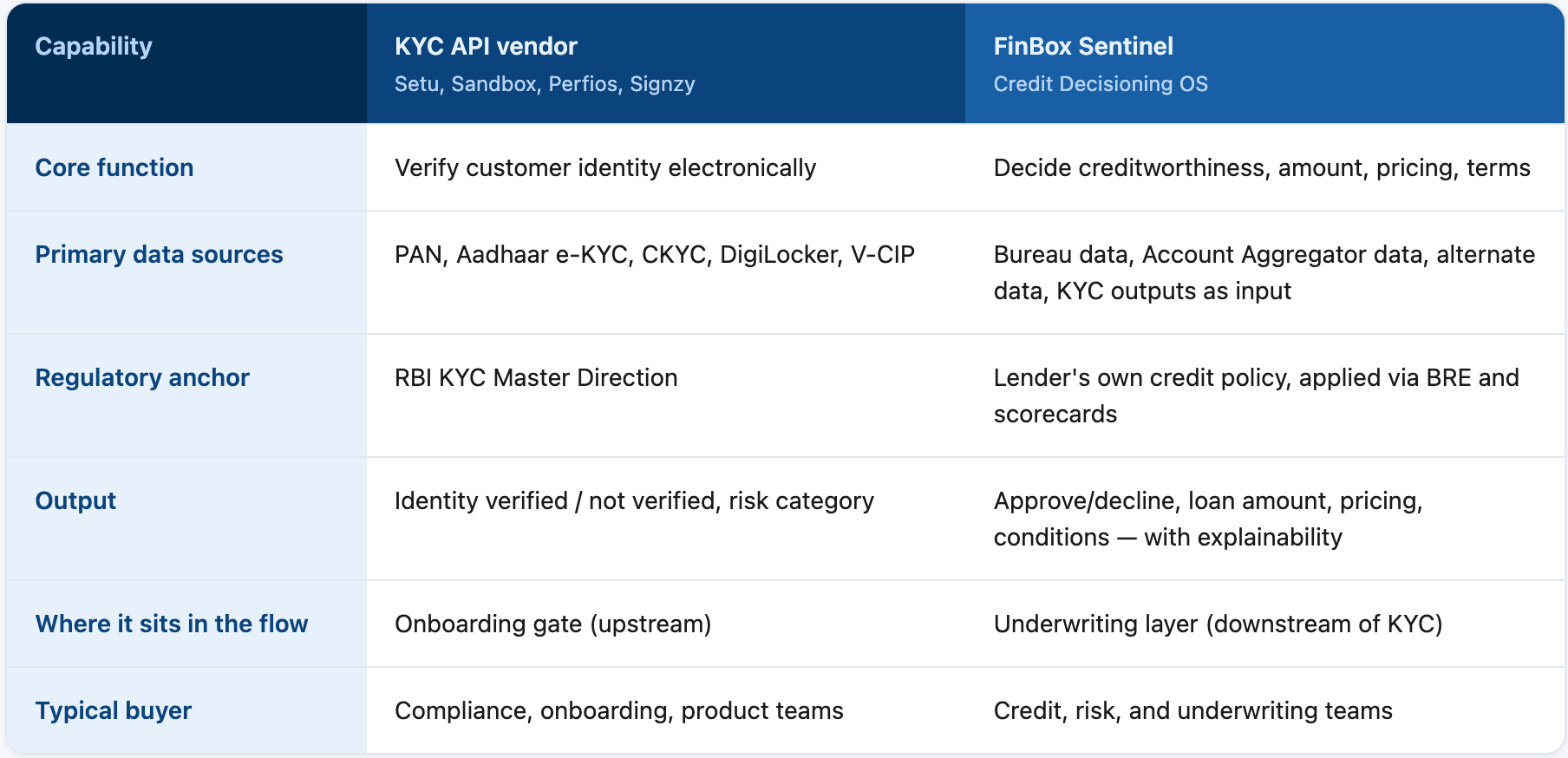1568x758 pixels.
Task: Select the 'PAN, Aadhaar e-KYC, CKYC, DigiLocker, V-CIP' cell
Action: click(655, 254)
